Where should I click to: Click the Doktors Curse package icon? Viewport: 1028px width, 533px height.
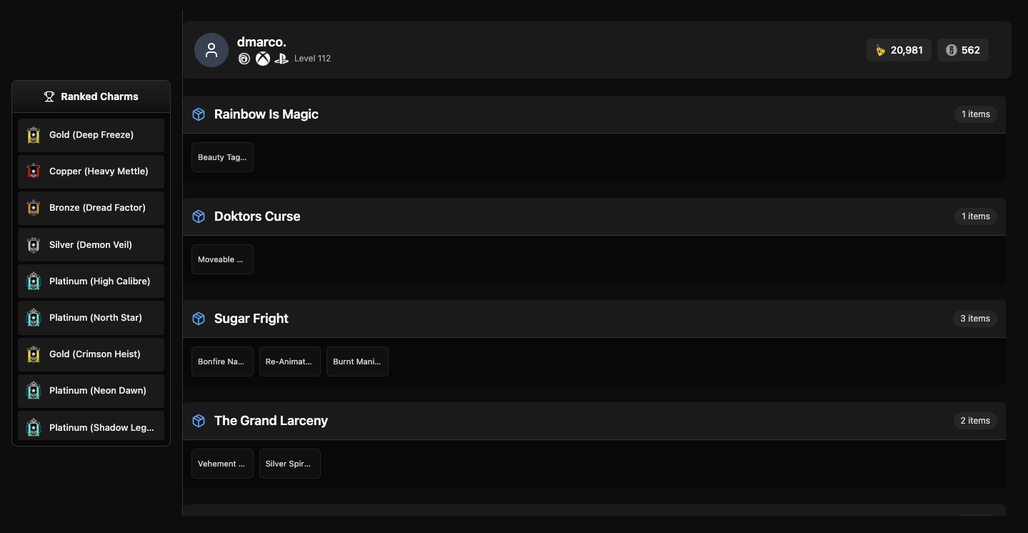[199, 216]
